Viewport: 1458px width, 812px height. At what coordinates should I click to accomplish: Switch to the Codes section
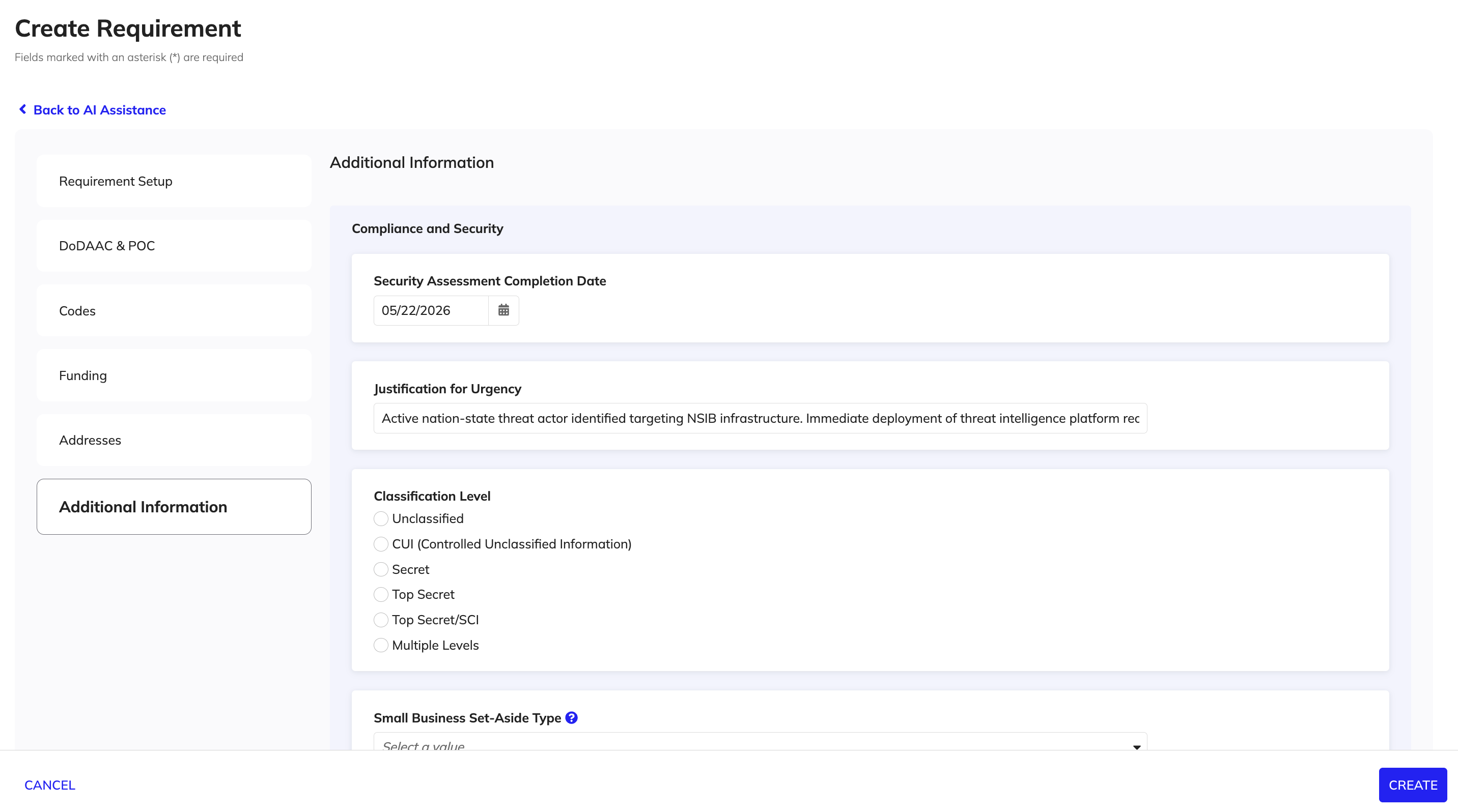(174, 310)
